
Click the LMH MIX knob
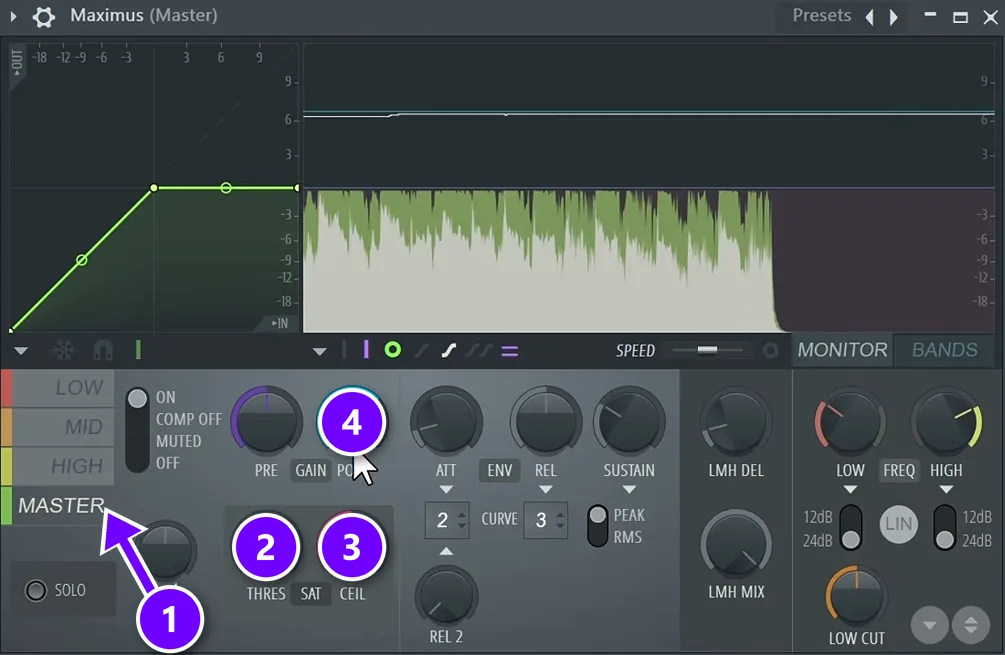click(x=736, y=545)
